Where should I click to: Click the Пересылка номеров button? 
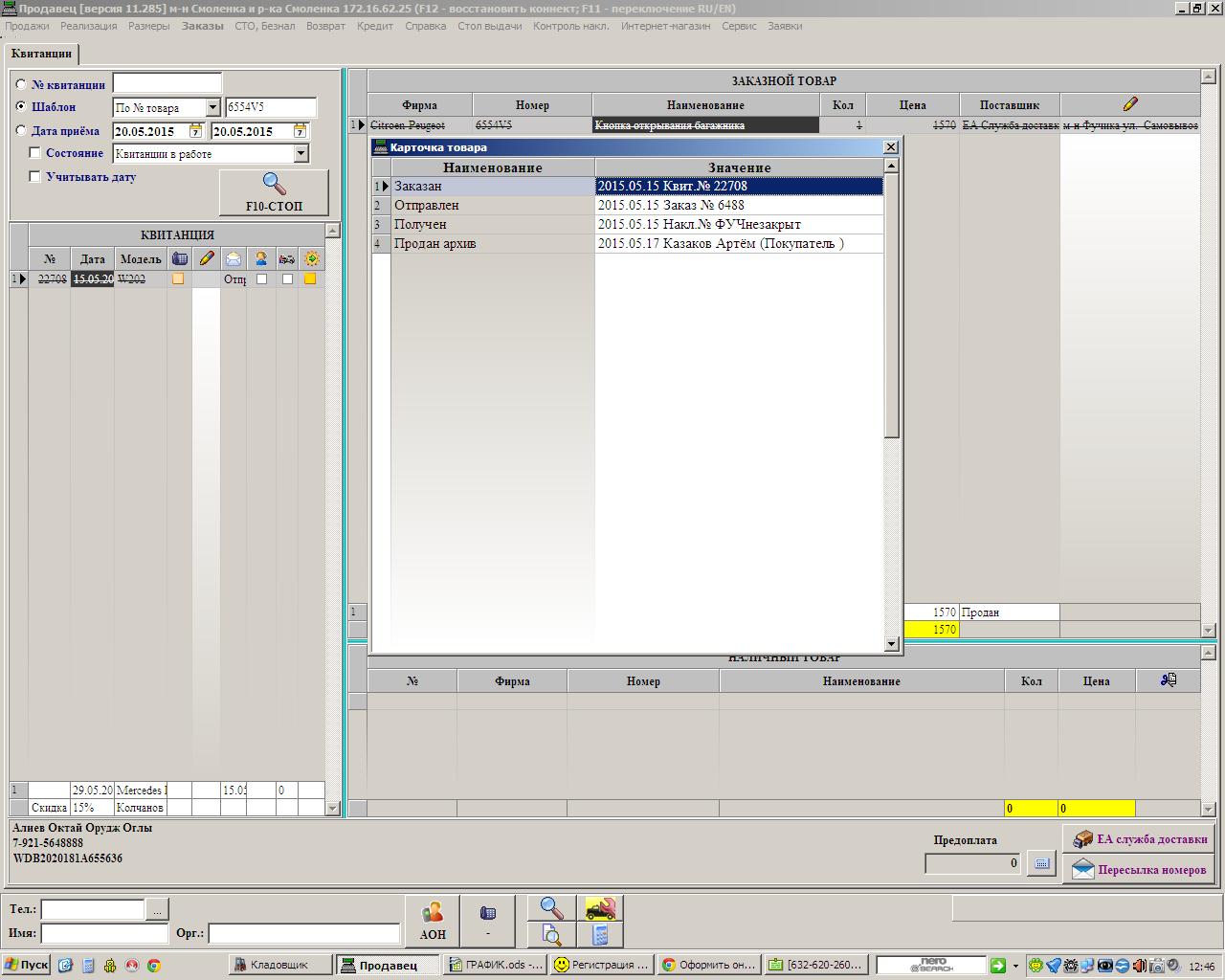click(1139, 870)
